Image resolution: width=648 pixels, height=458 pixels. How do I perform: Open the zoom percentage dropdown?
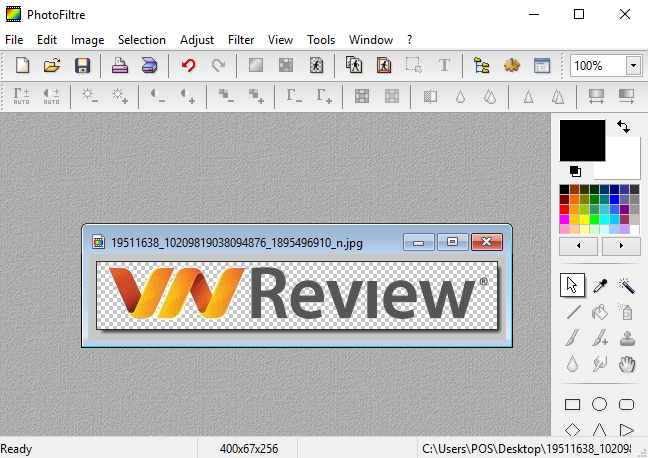pyautogui.click(x=633, y=66)
